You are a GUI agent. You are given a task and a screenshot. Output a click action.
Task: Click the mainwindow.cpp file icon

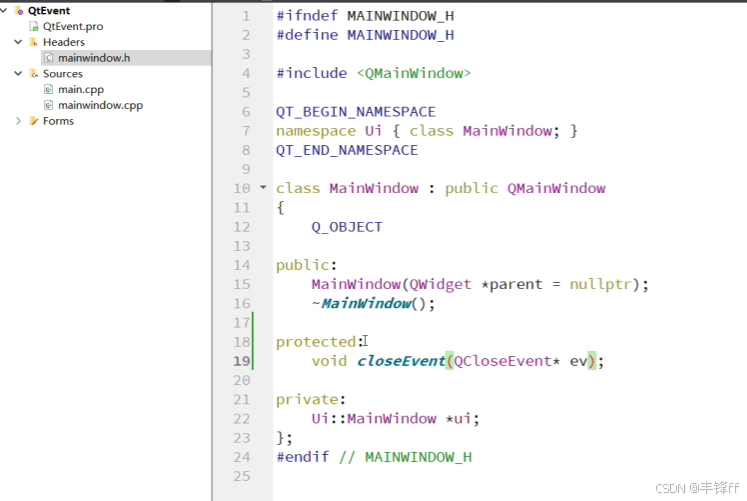[49, 105]
